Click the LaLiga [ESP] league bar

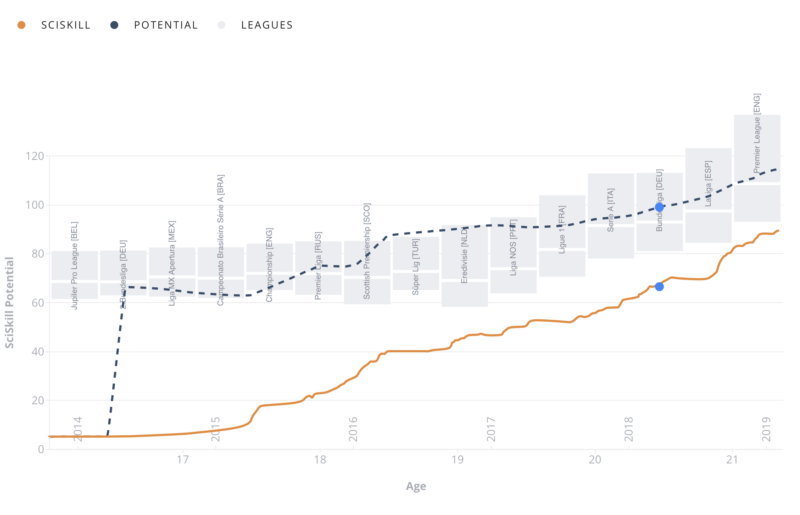click(x=708, y=195)
